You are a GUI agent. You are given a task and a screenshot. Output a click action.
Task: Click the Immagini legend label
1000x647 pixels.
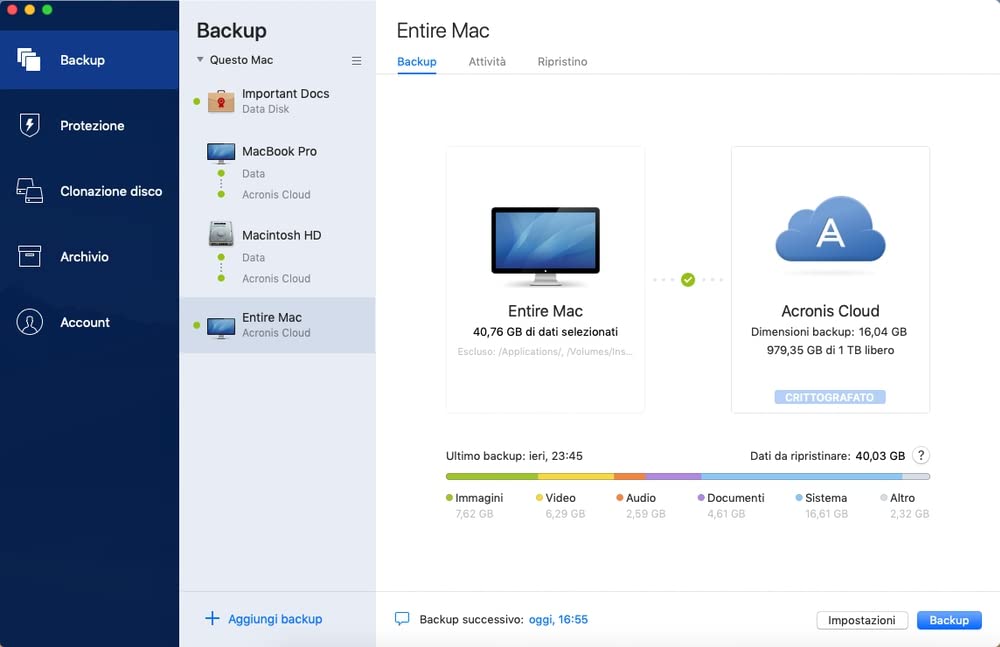479,498
